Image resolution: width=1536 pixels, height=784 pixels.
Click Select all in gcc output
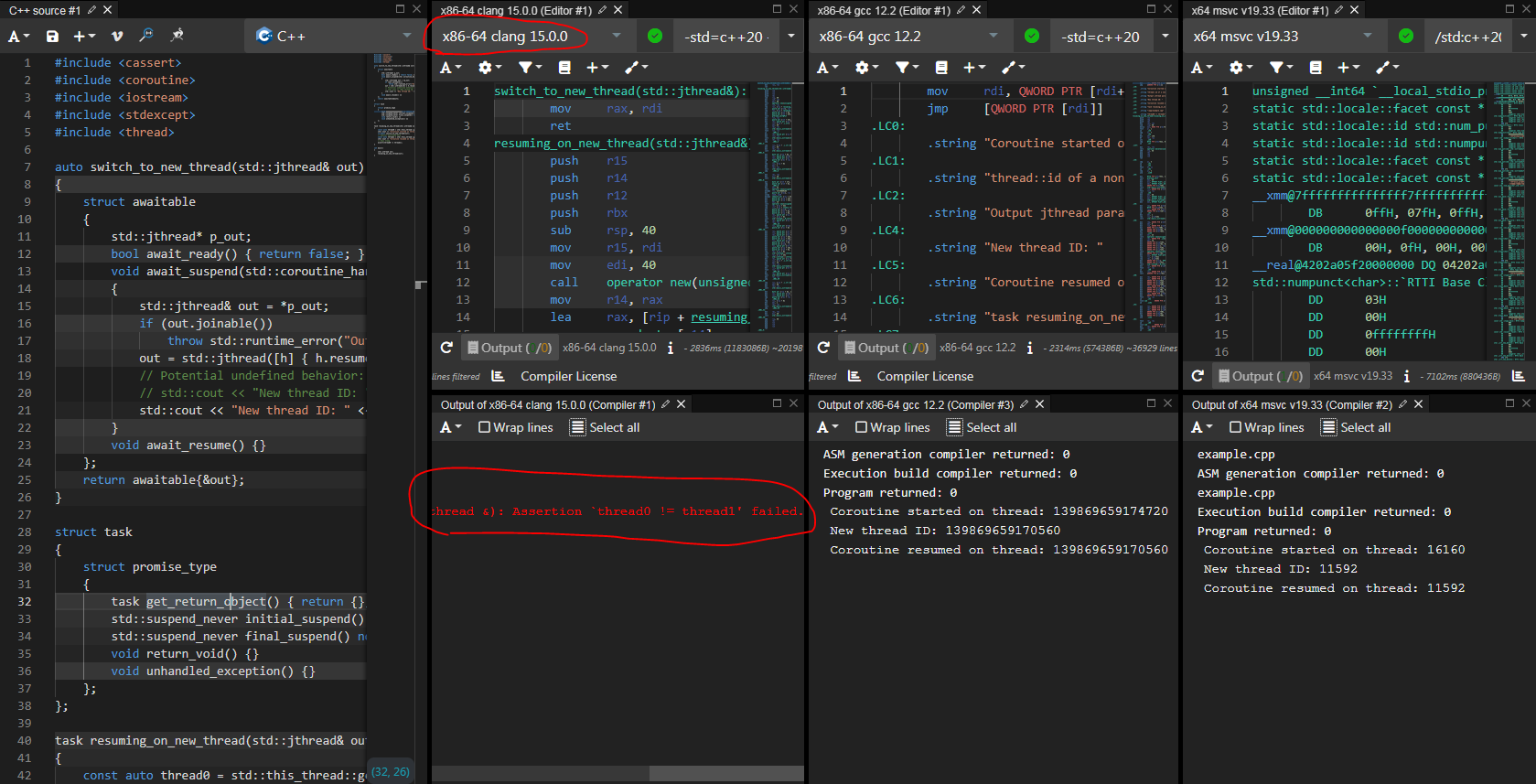[982, 427]
